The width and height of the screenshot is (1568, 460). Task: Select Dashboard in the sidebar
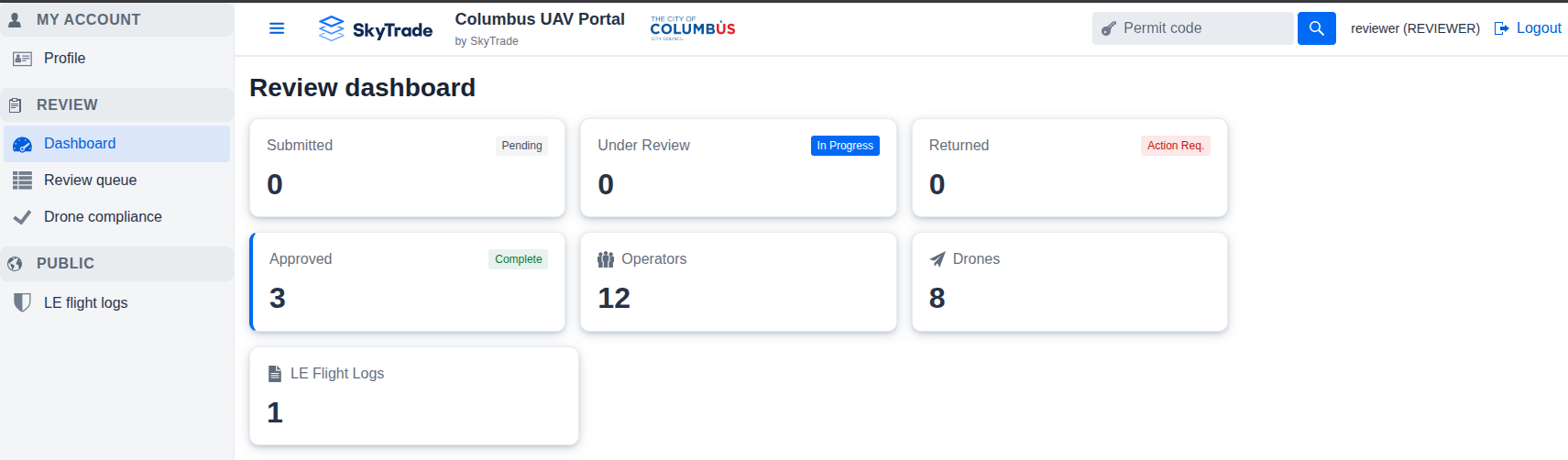116,144
